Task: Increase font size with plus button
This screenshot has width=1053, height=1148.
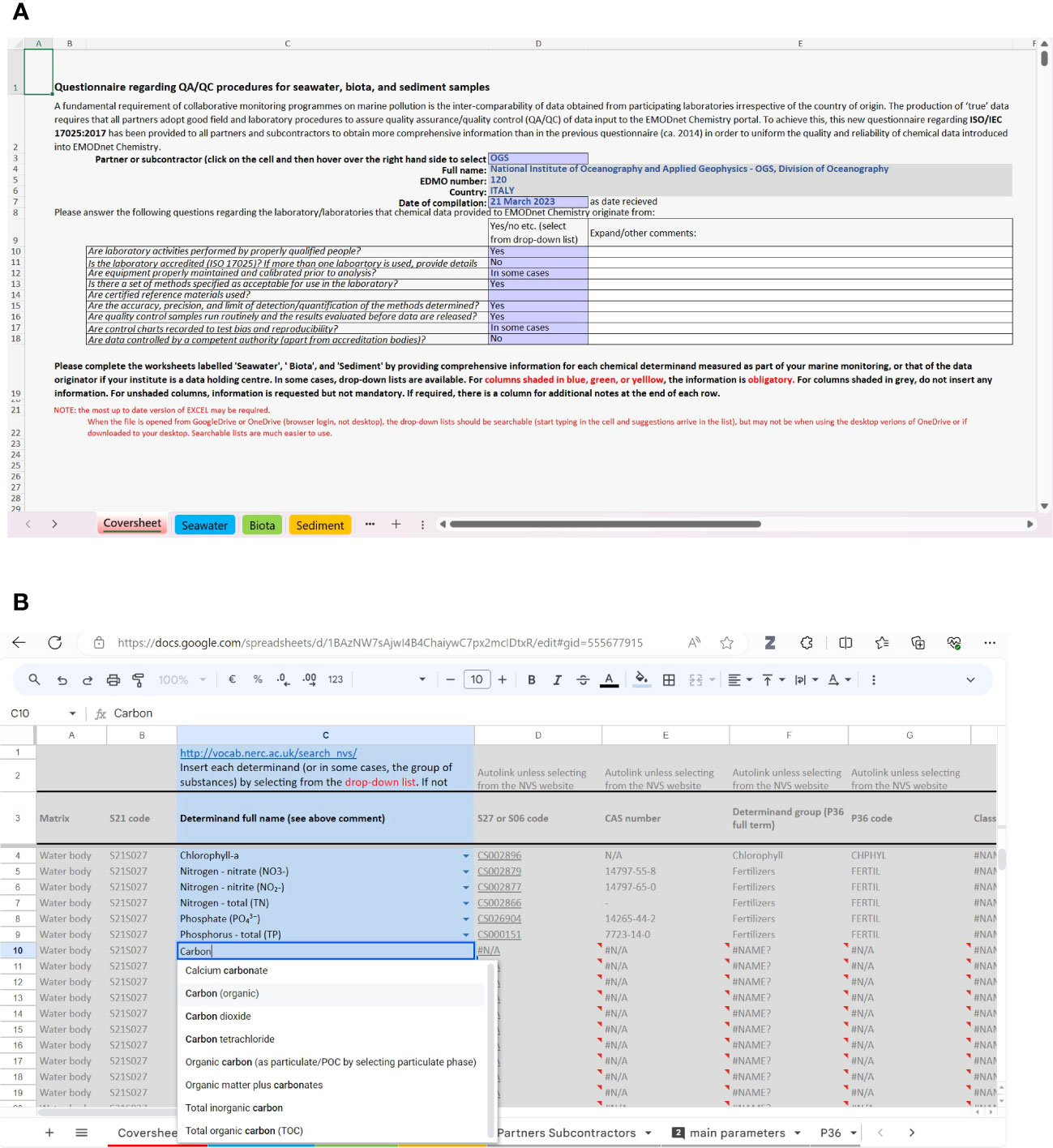Action: click(503, 679)
